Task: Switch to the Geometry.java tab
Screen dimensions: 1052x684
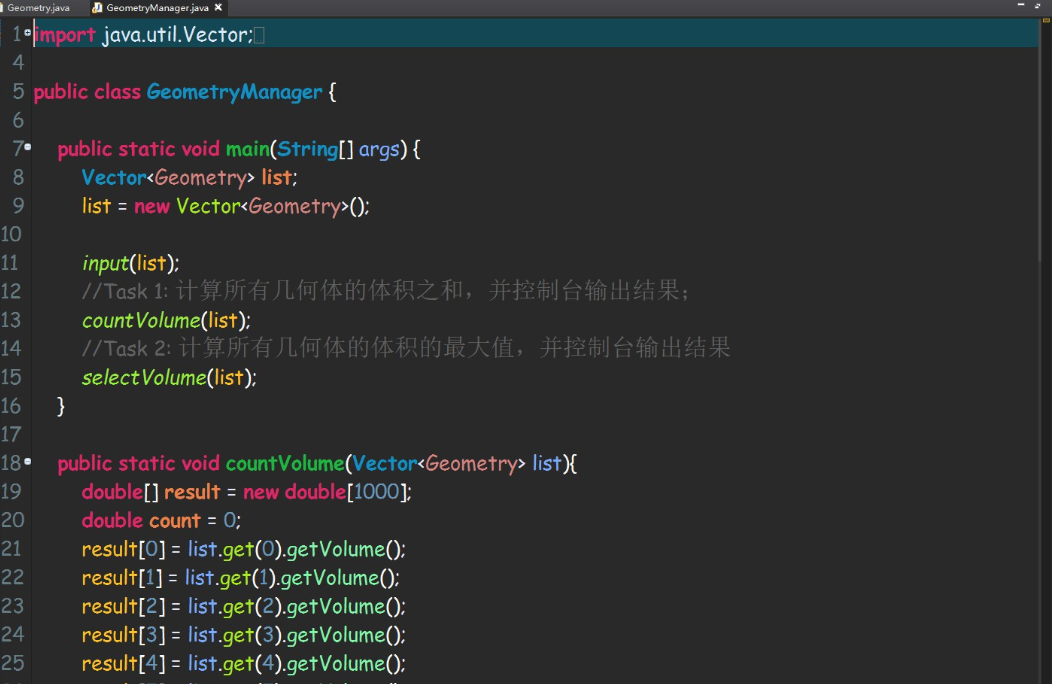Action: click(38, 8)
